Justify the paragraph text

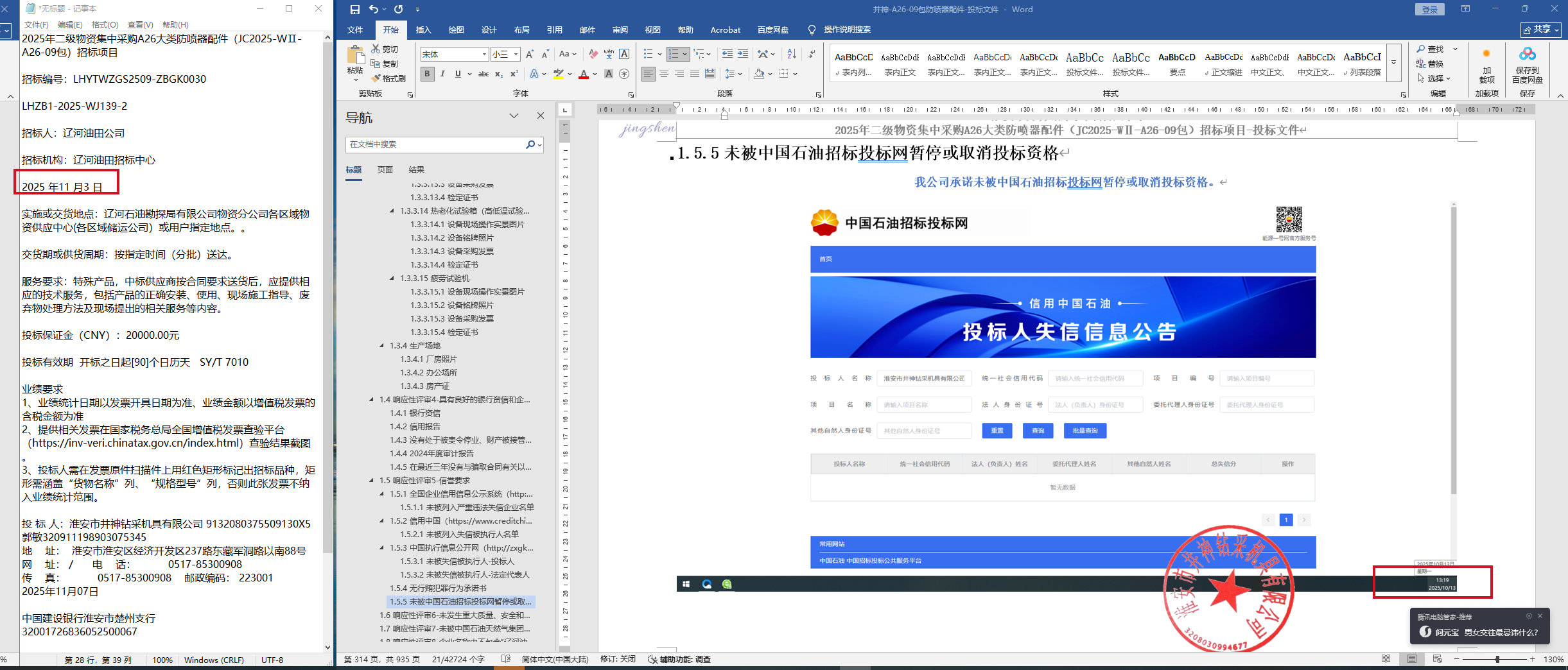tap(695, 74)
